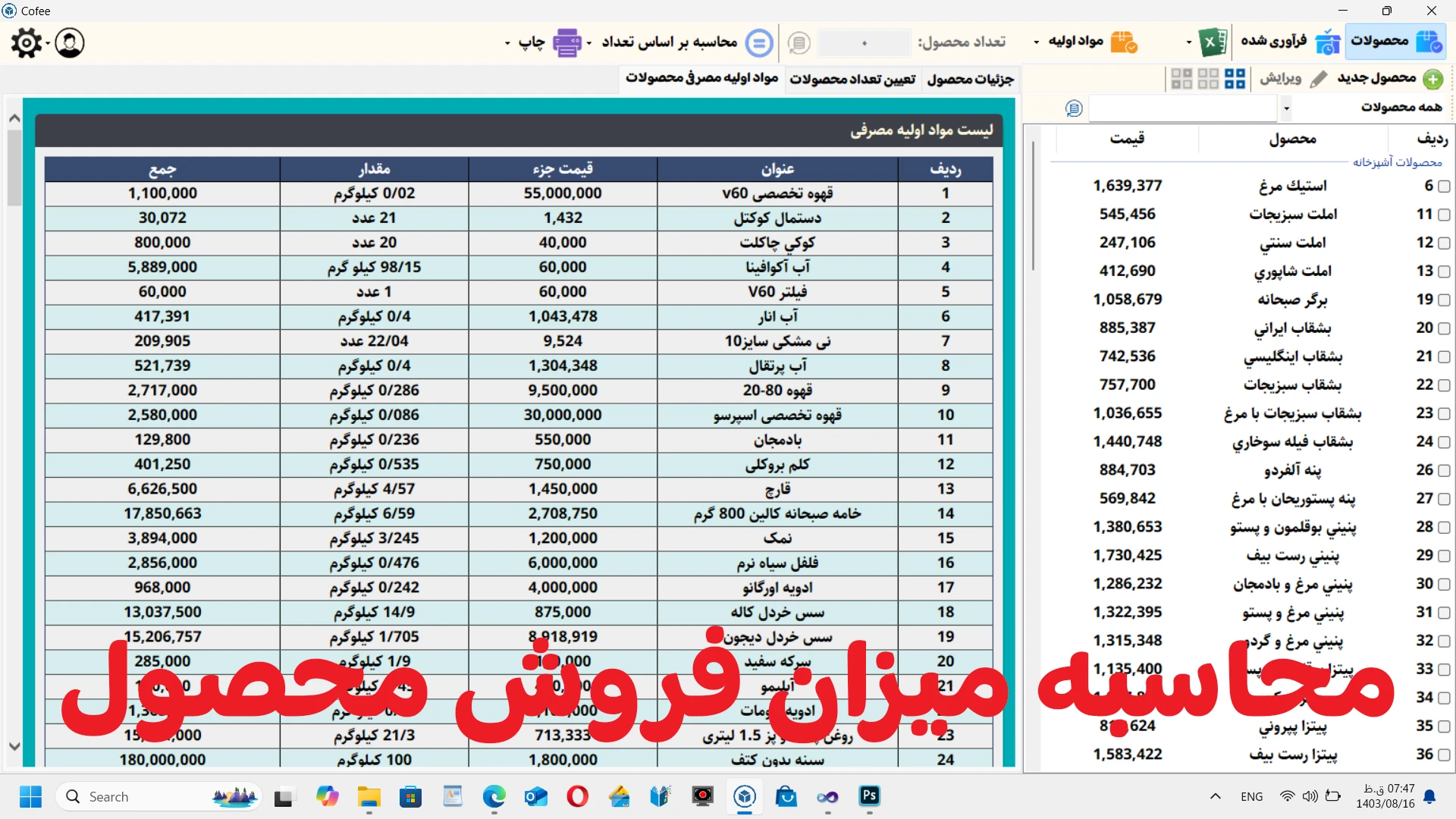Image resolution: width=1456 pixels, height=819 pixels.
Task: Open Microsoft Store from the taskbar
Action: (410, 797)
